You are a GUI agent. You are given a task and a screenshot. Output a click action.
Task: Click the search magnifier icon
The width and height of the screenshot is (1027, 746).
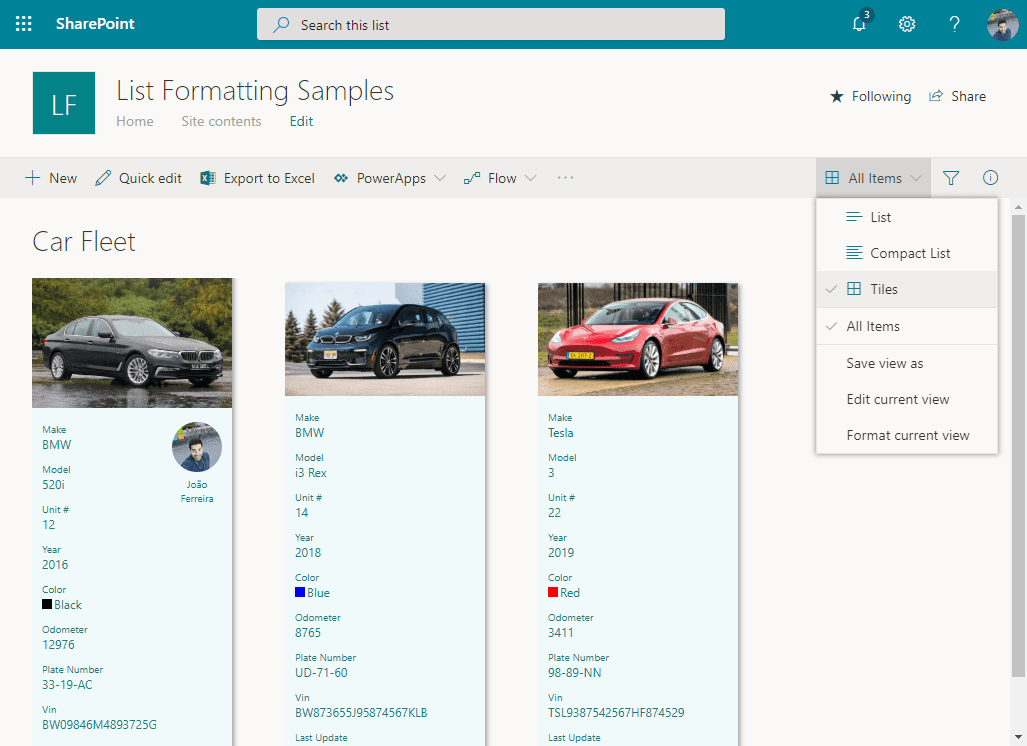click(281, 25)
